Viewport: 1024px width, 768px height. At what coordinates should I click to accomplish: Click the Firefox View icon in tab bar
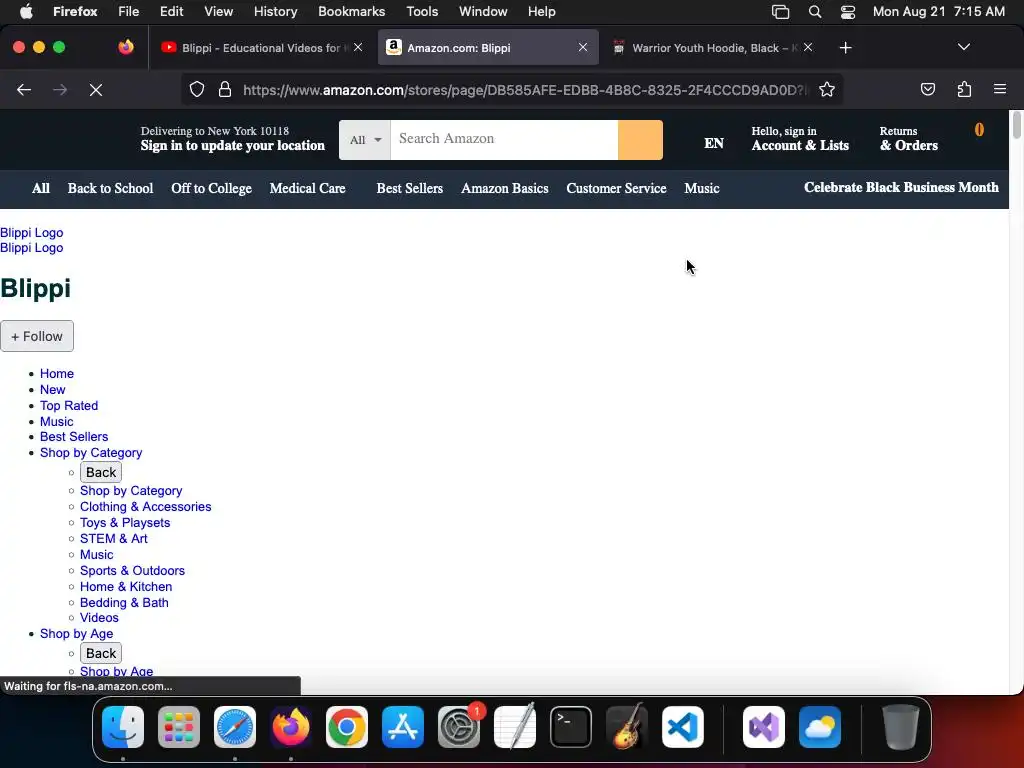click(126, 47)
